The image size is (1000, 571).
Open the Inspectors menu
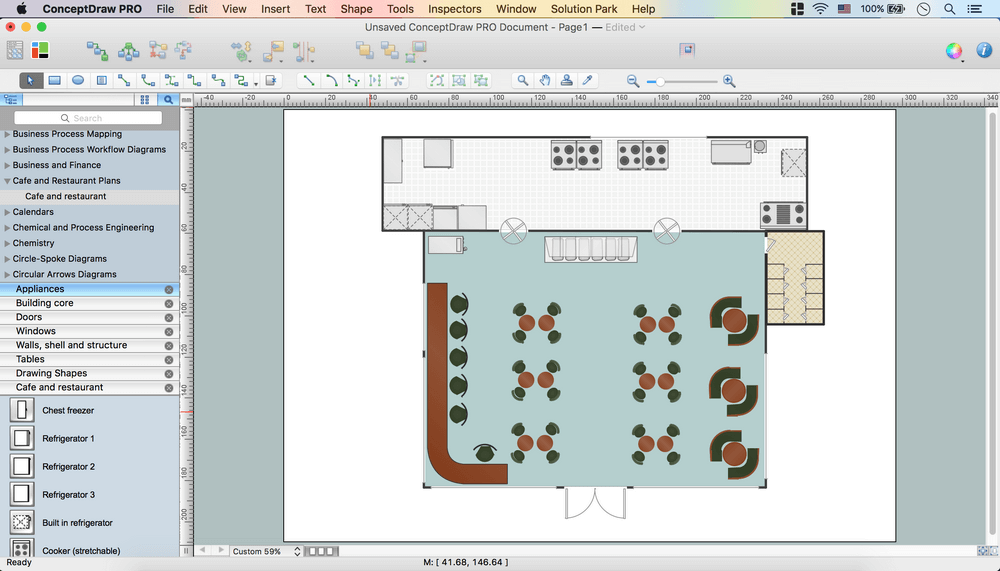click(455, 9)
